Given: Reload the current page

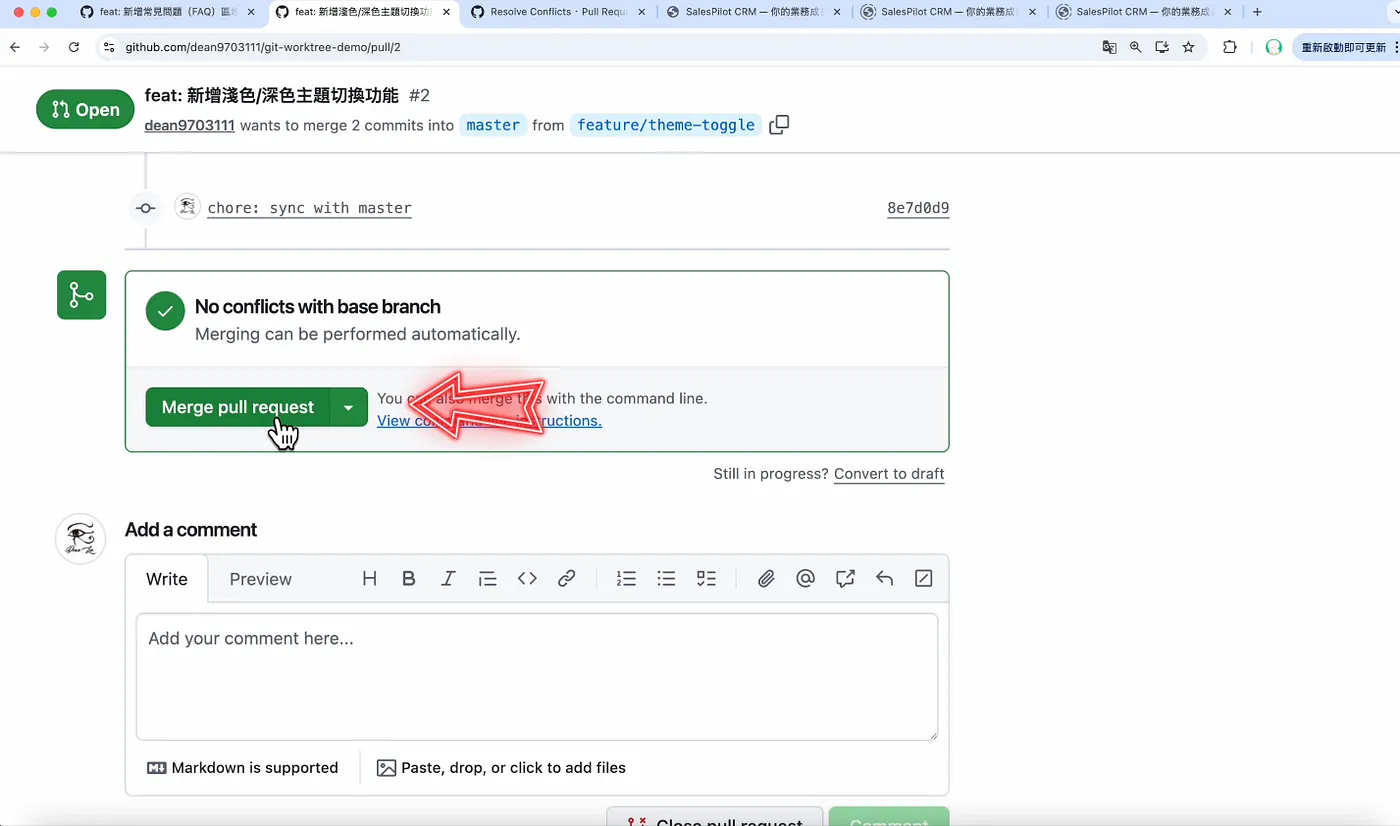Looking at the screenshot, I should (x=74, y=47).
